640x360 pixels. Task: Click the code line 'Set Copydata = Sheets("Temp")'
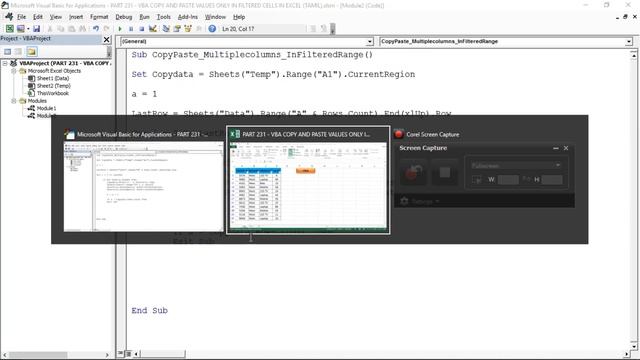273,74
